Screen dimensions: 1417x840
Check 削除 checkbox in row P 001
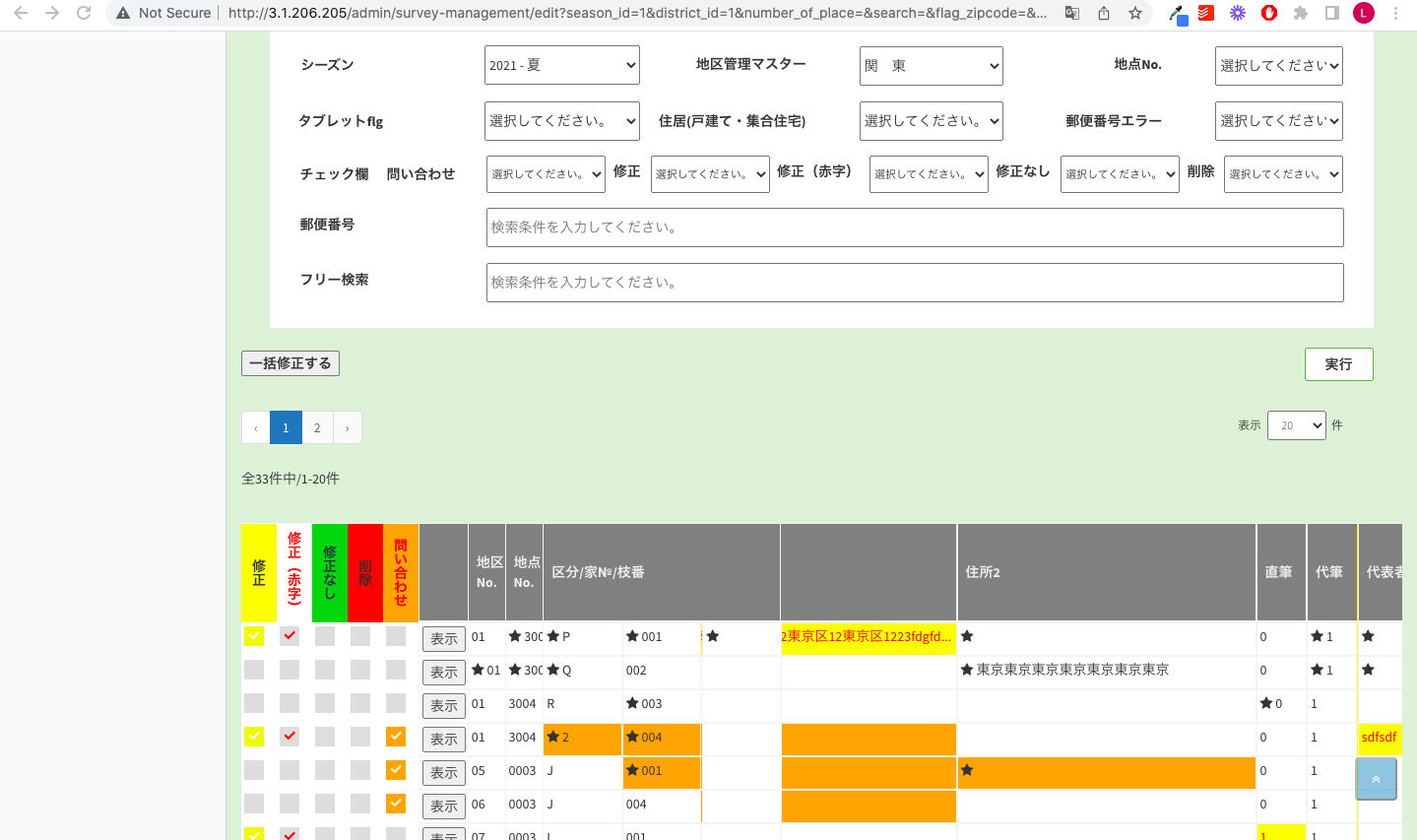pos(360,636)
